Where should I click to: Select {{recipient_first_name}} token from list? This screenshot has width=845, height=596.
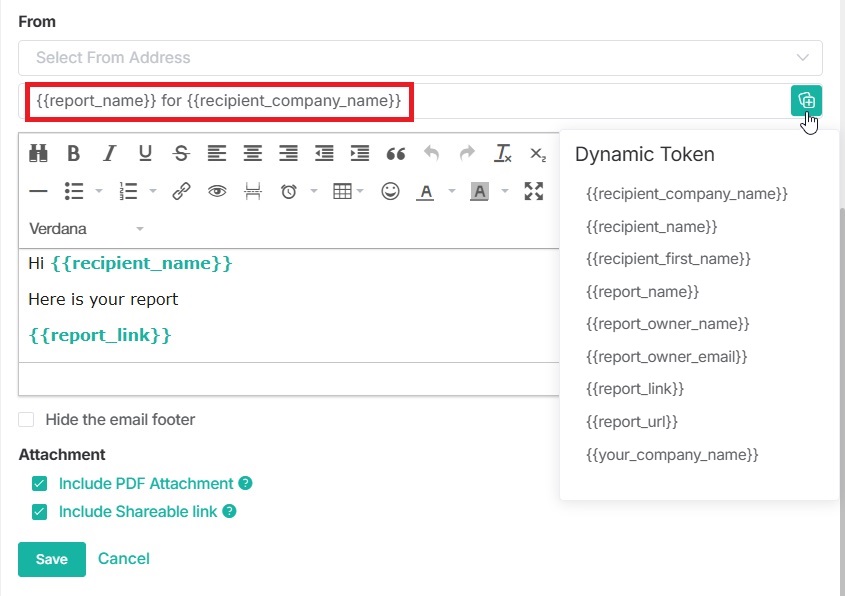click(668, 259)
